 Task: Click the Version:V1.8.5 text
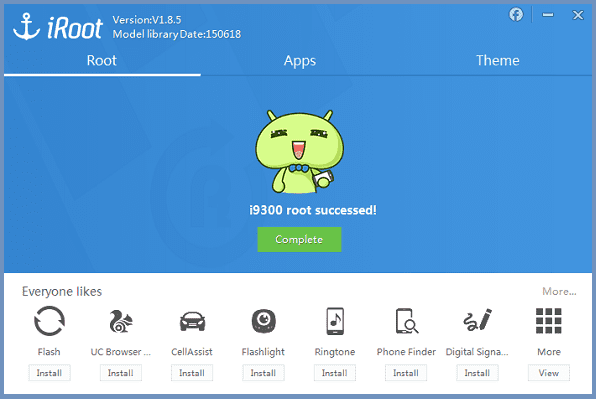147,20
